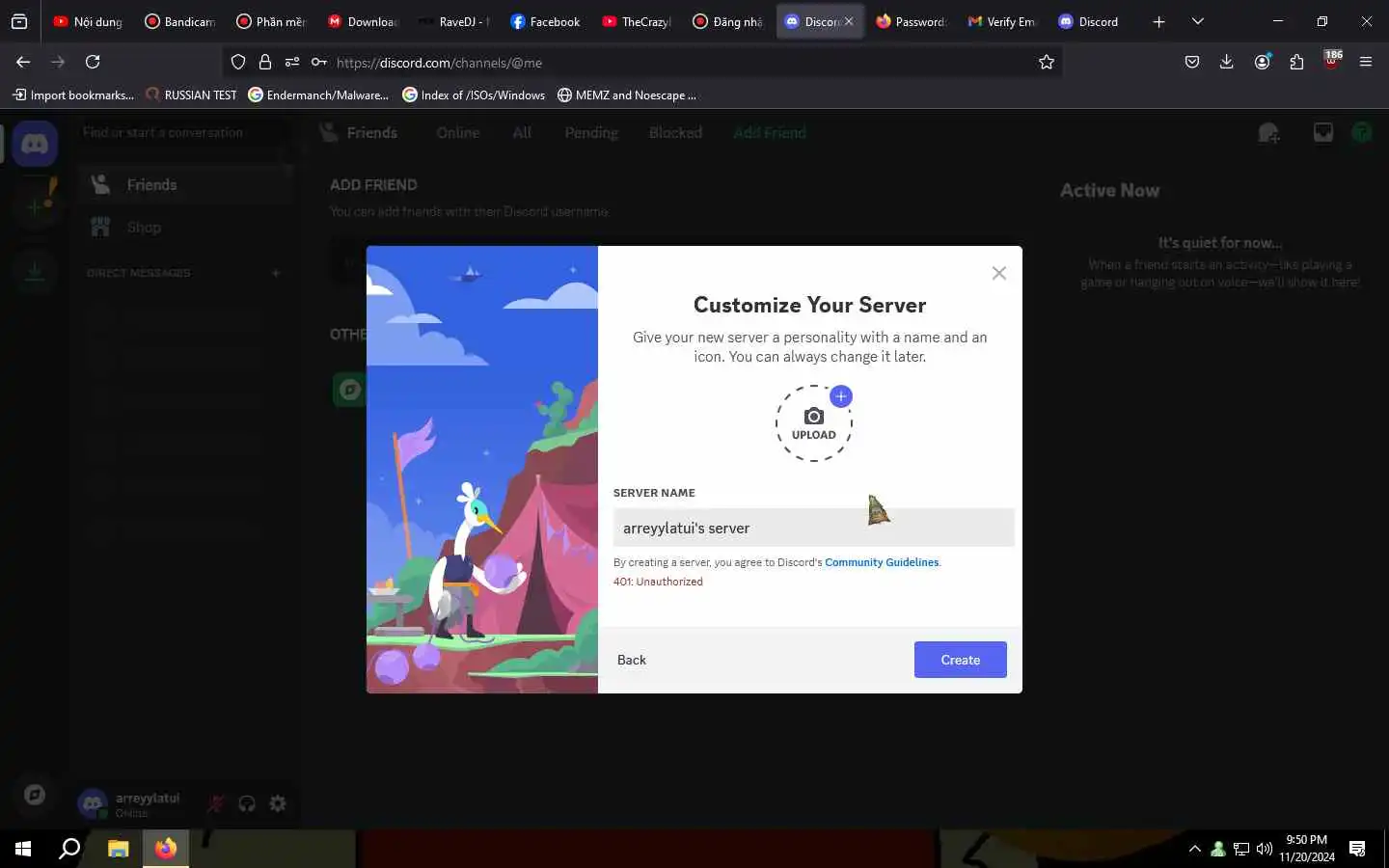This screenshot has height=868, width=1389.
Task: Select the Blocked friends tab
Action: pos(675,133)
